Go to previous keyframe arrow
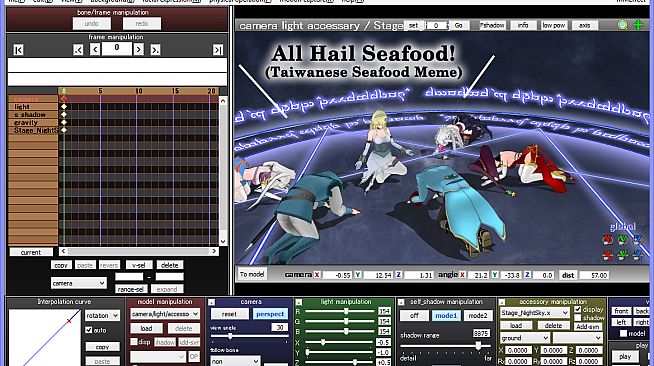 pyautogui.click(x=78, y=50)
